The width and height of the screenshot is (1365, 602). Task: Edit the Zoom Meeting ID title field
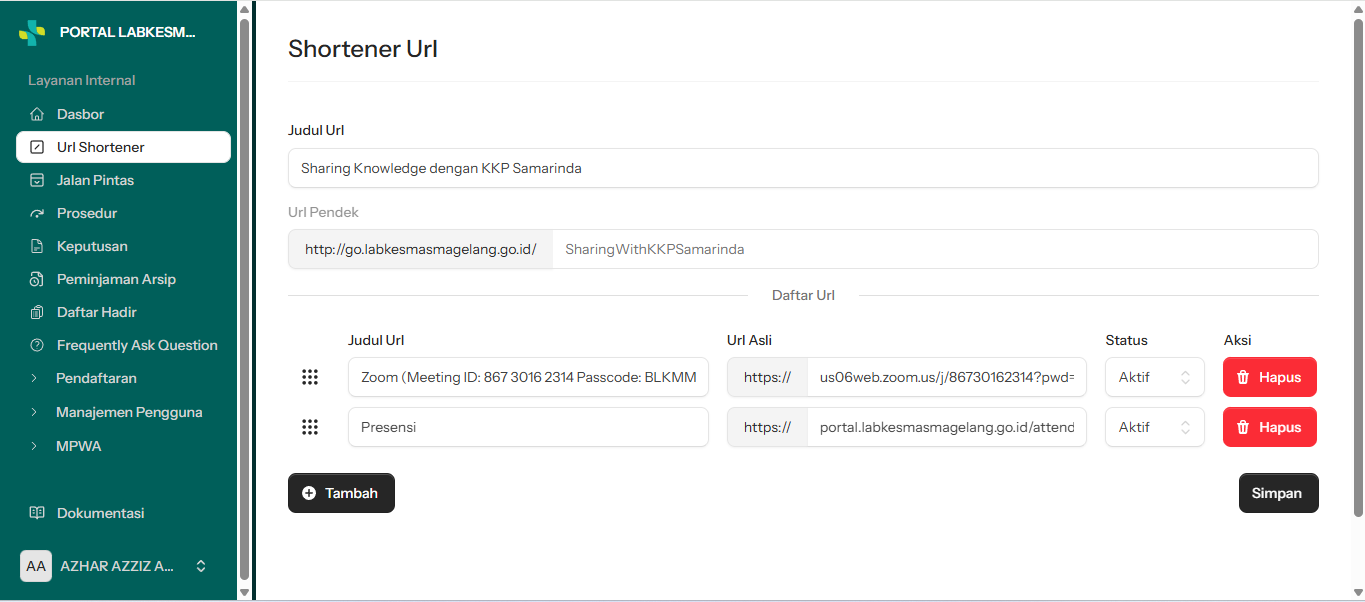coord(528,377)
